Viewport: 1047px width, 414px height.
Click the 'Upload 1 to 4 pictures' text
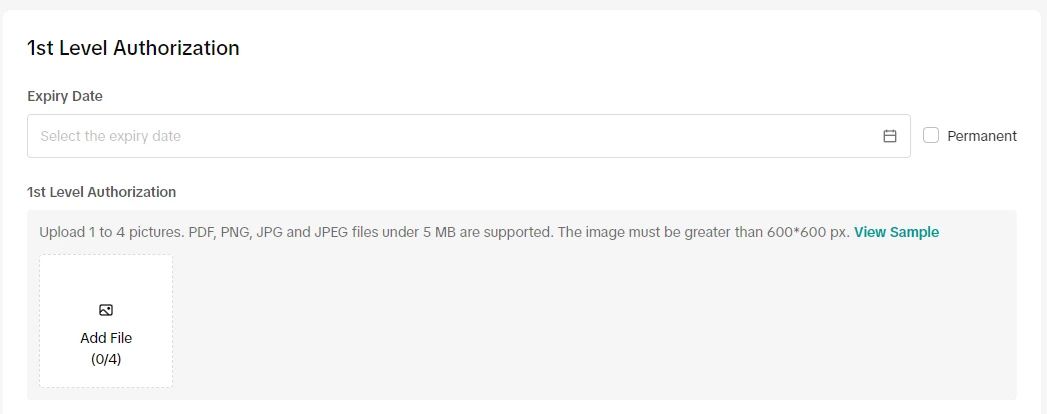[111, 232]
